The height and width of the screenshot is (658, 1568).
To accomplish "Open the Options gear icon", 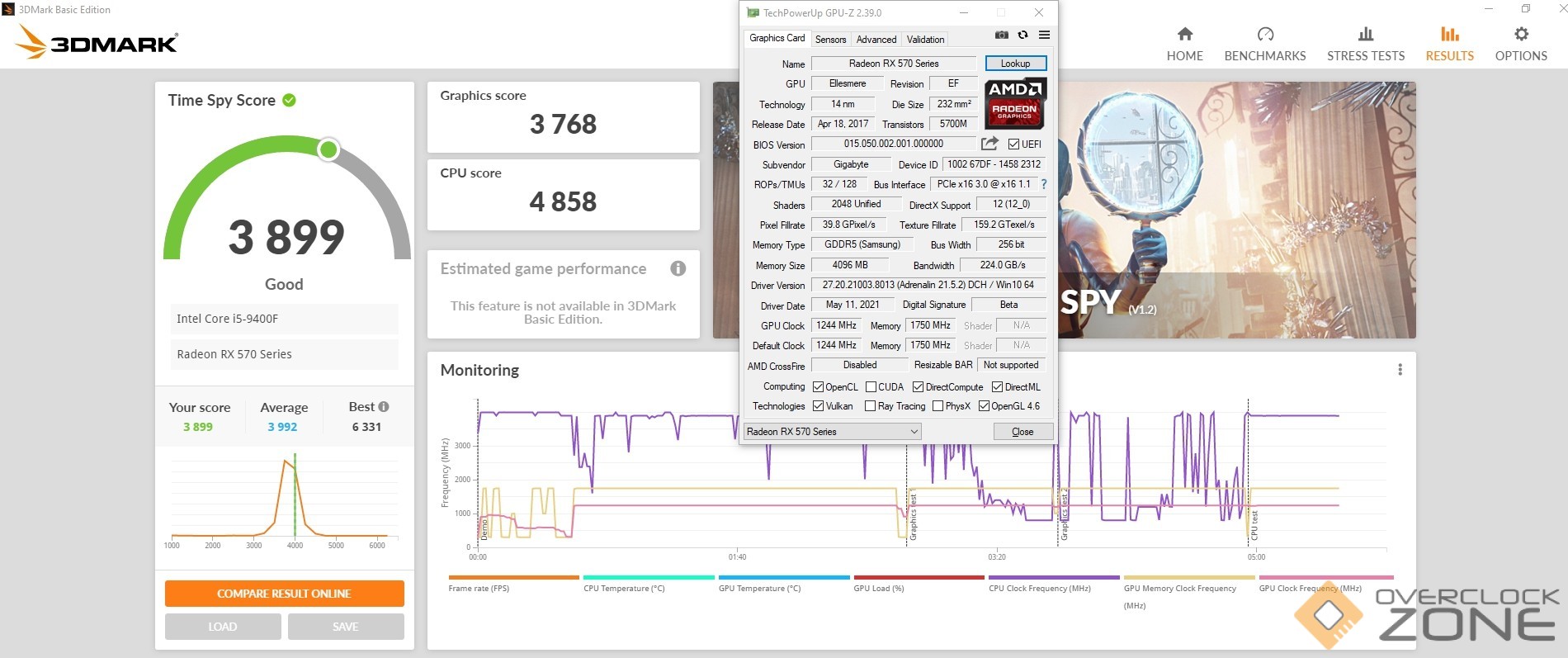I will tap(1521, 34).
